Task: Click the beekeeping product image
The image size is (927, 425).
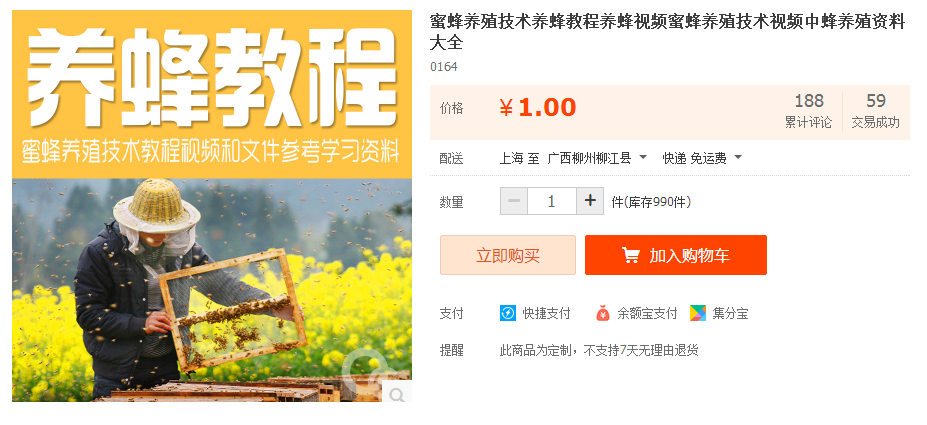Action: point(212,206)
